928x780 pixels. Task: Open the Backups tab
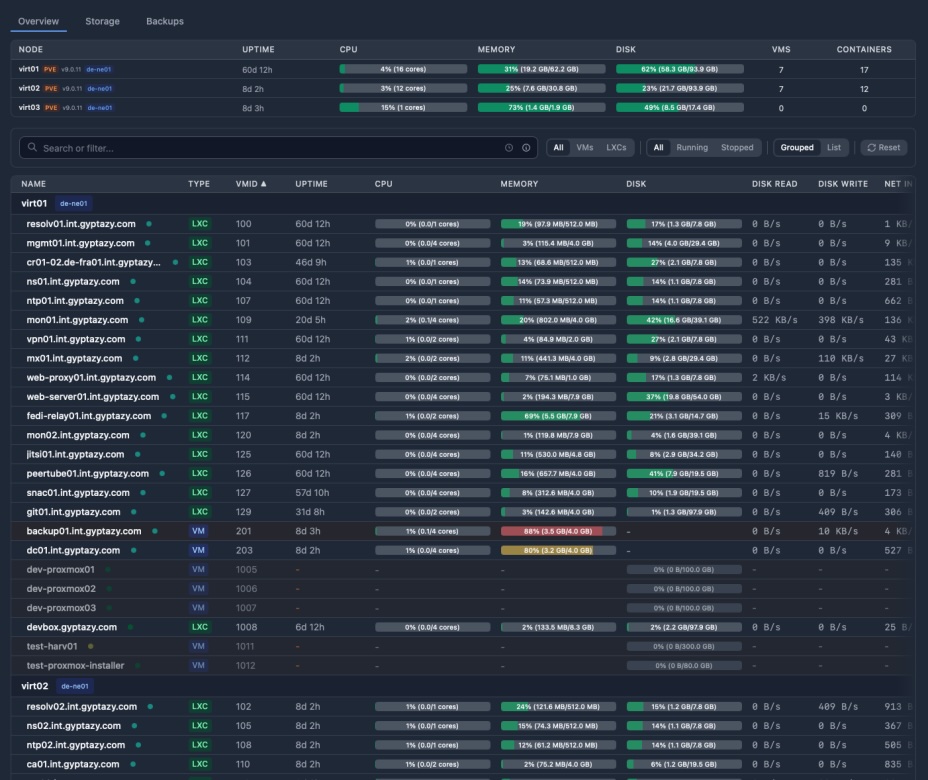coord(164,20)
